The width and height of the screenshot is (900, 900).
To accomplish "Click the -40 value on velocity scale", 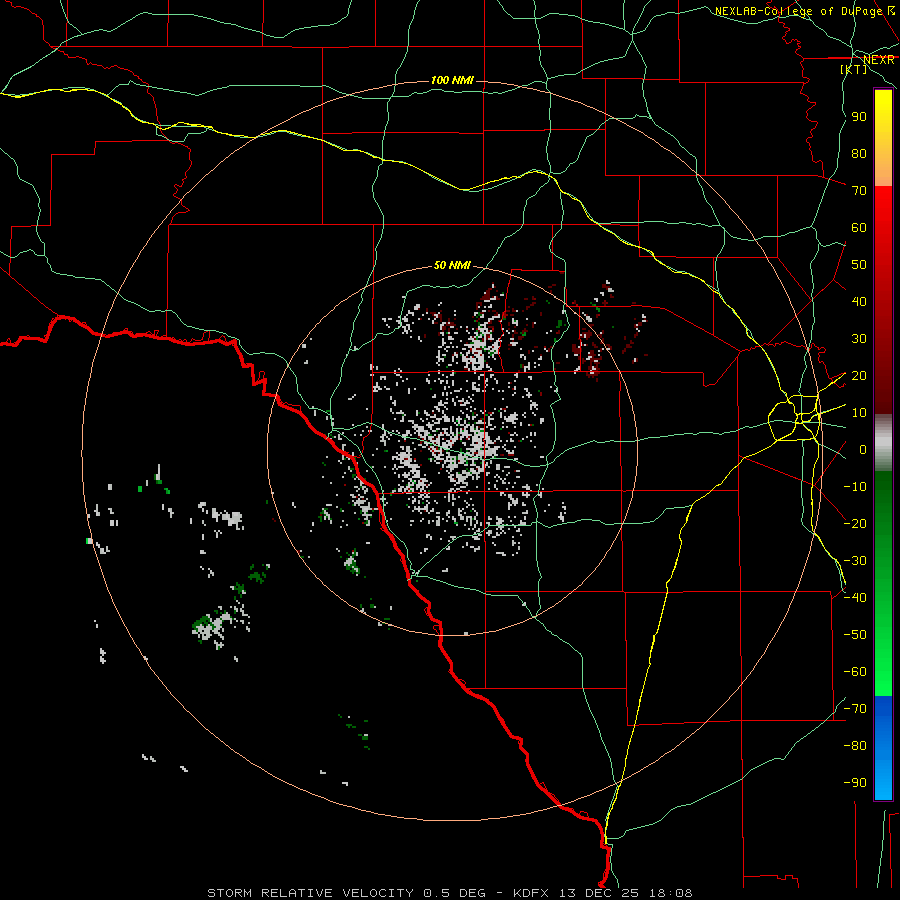I will pyautogui.click(x=855, y=598).
